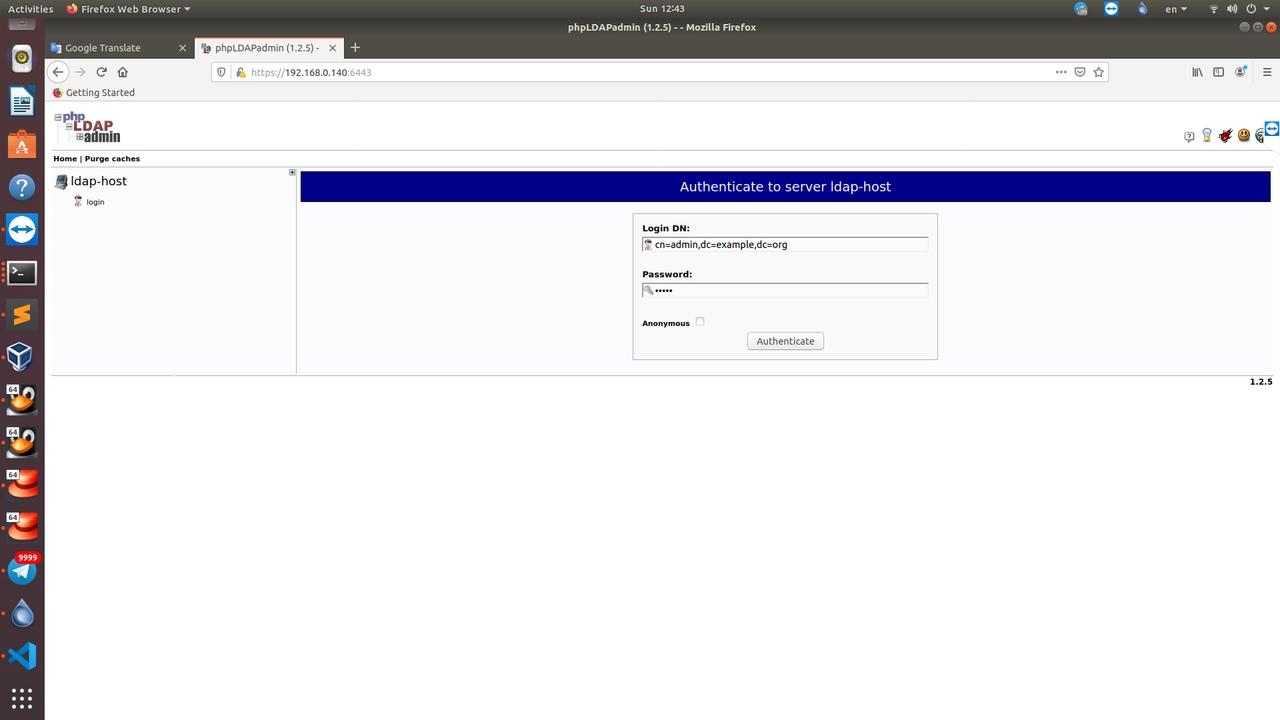Open the Firefox account icon

(1241, 72)
